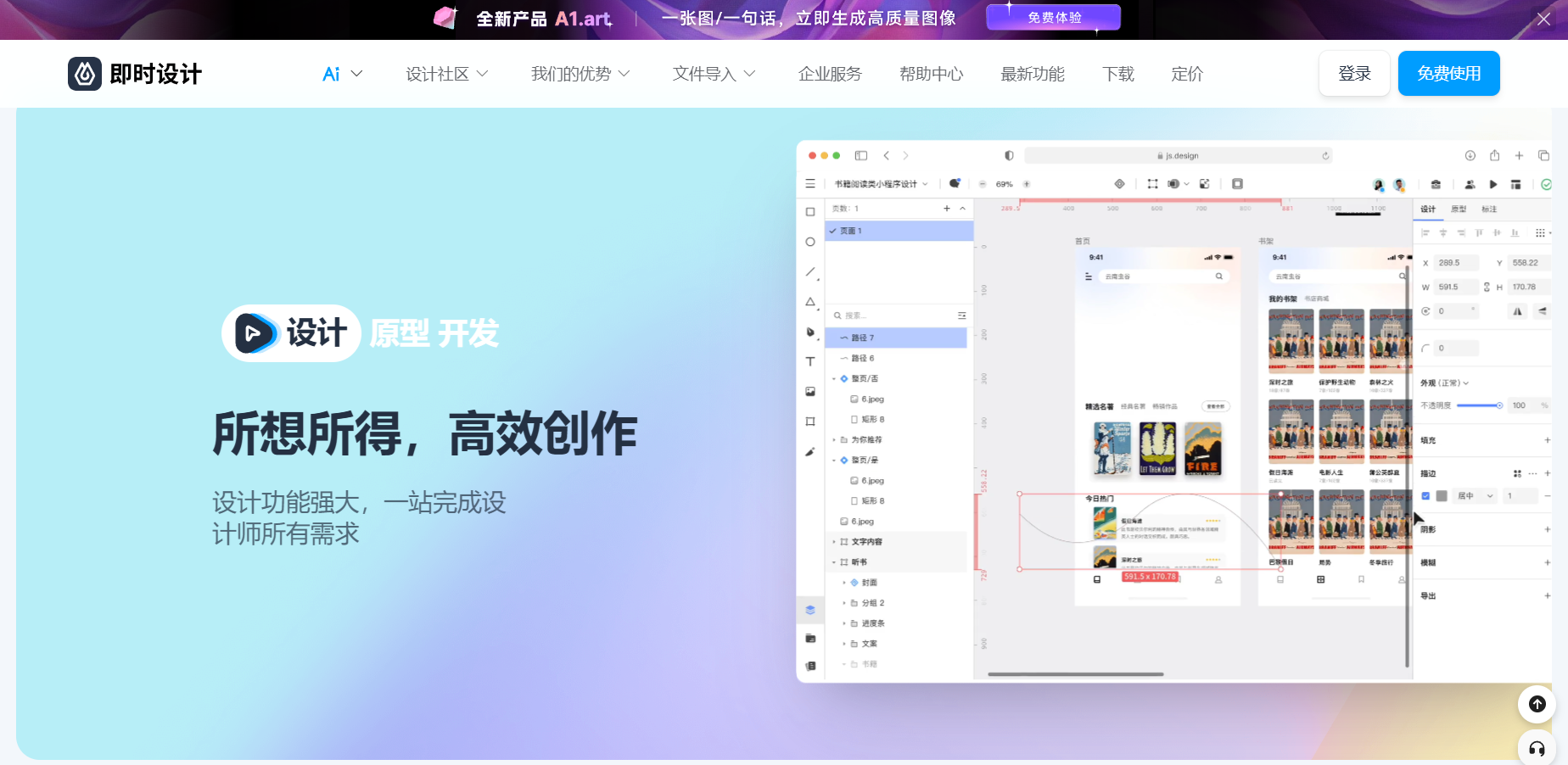Click the browser share icon
1568x765 pixels.
point(1495,155)
